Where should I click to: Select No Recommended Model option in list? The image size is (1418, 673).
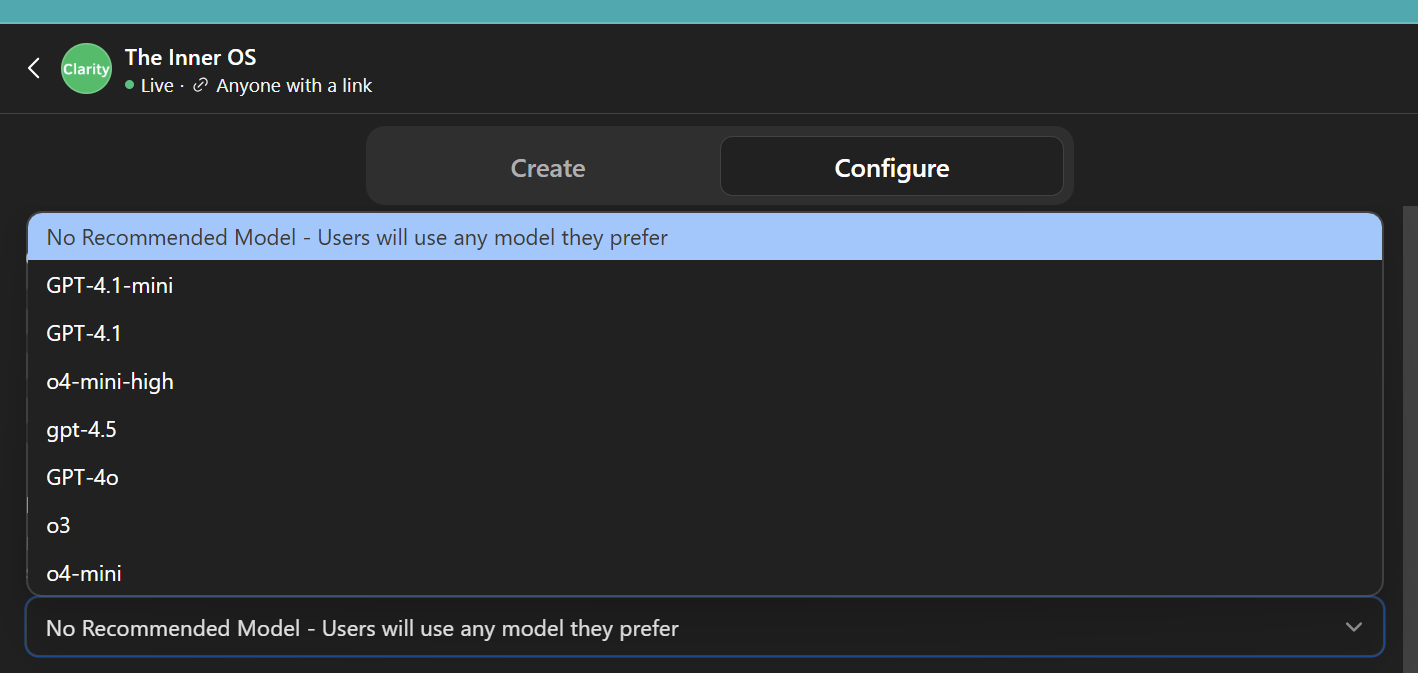tap(705, 237)
